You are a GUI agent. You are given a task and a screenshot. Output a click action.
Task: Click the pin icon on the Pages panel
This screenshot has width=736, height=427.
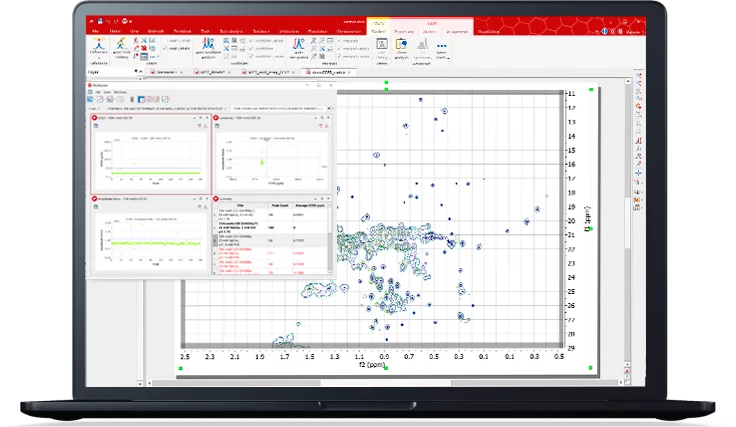point(136,71)
